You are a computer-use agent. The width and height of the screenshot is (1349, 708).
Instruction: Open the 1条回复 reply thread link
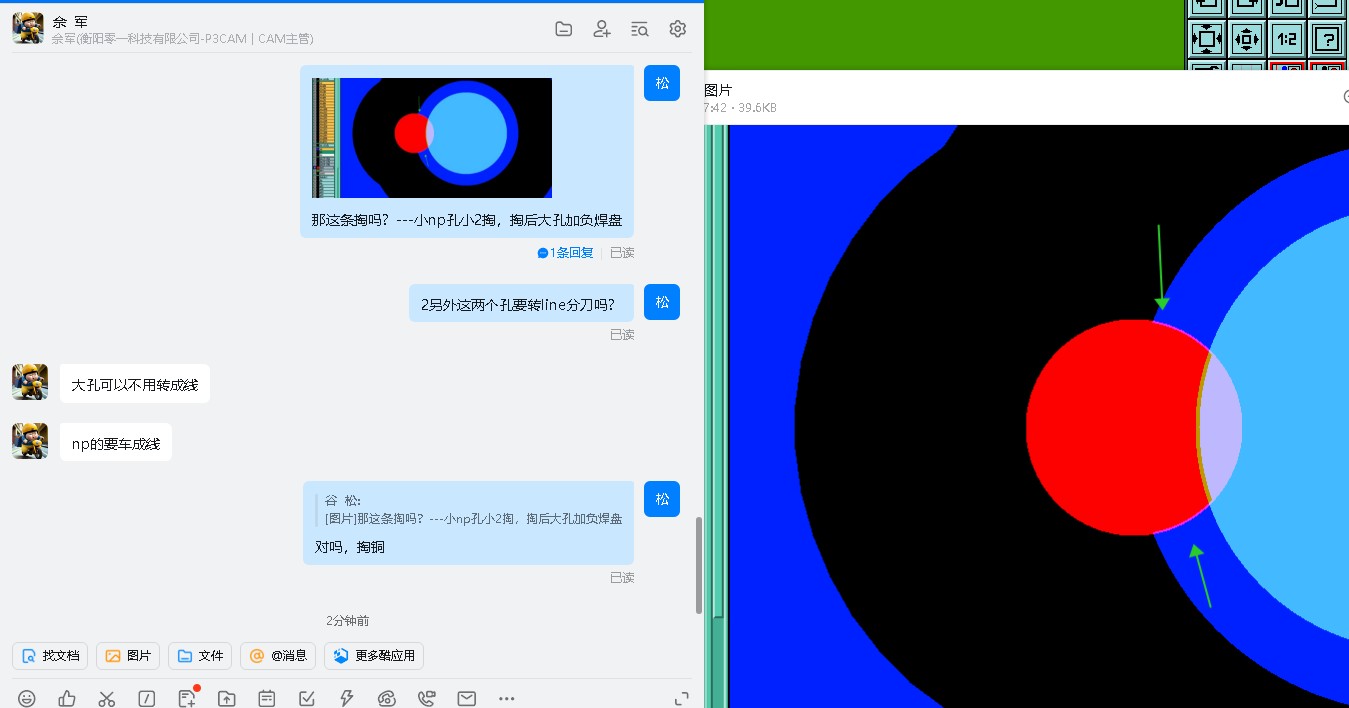(566, 253)
